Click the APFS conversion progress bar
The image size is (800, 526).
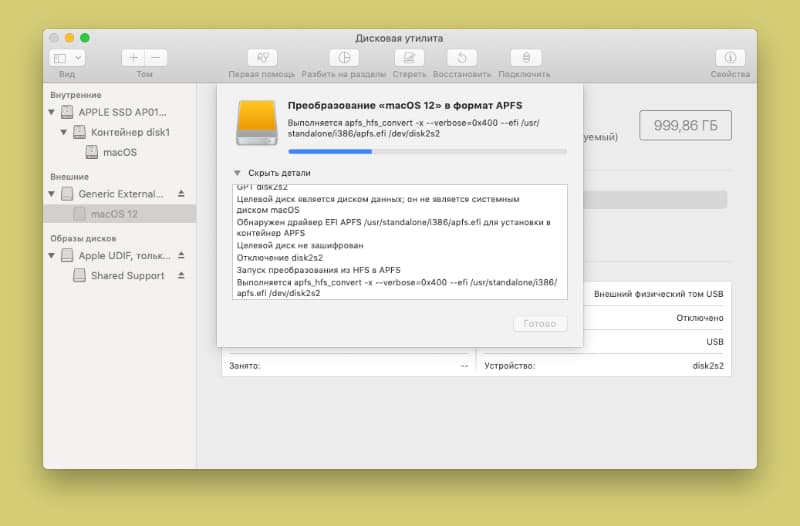pos(428,152)
